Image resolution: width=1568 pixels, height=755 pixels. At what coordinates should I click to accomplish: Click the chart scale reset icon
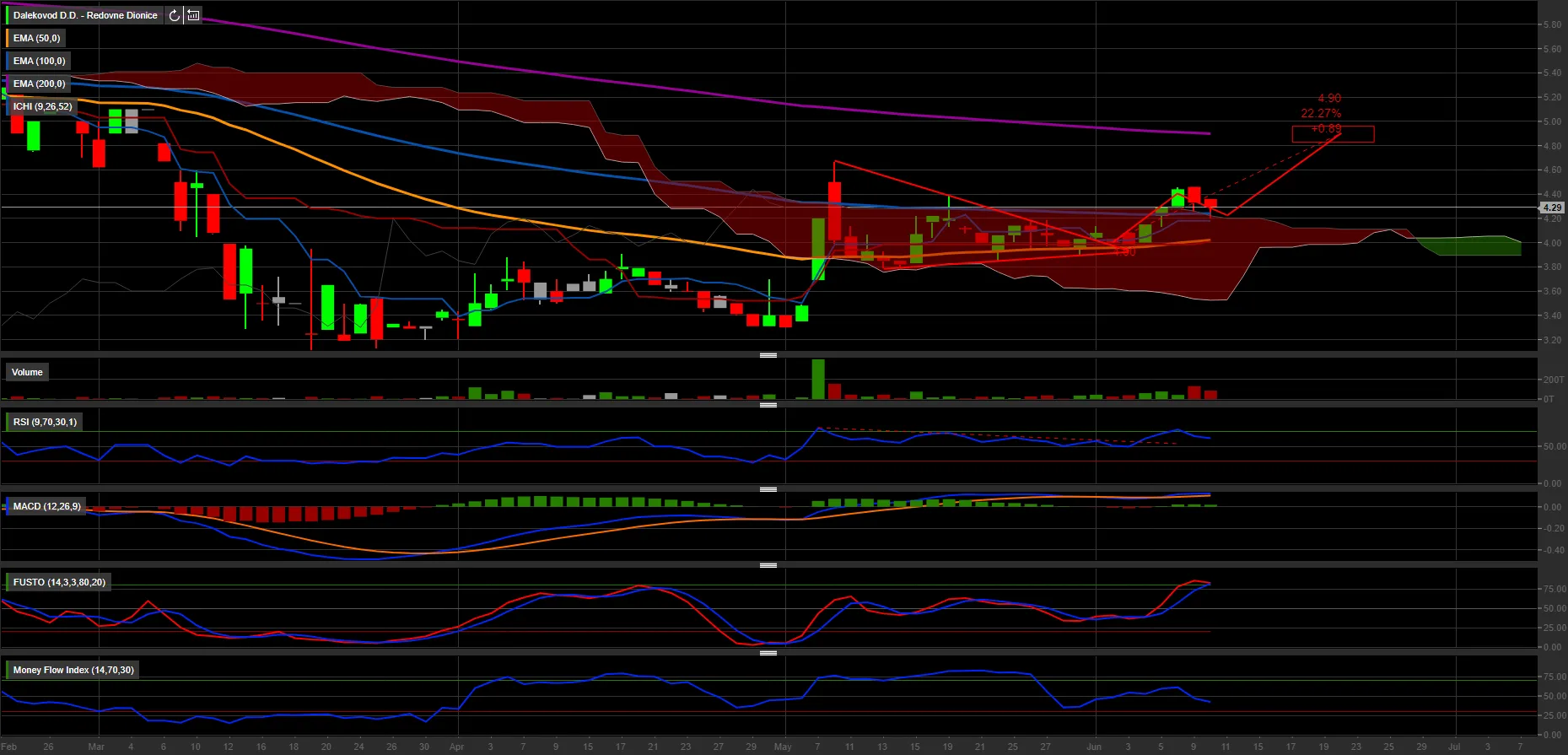(x=193, y=15)
